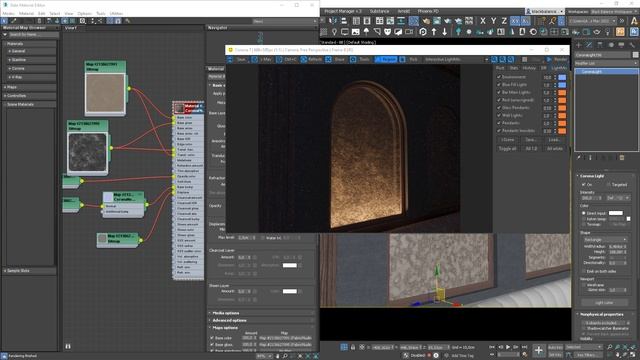Click the location pin icon in toolbar
Image resolution: width=640 pixels, height=360 pixels.
tap(334, 31)
